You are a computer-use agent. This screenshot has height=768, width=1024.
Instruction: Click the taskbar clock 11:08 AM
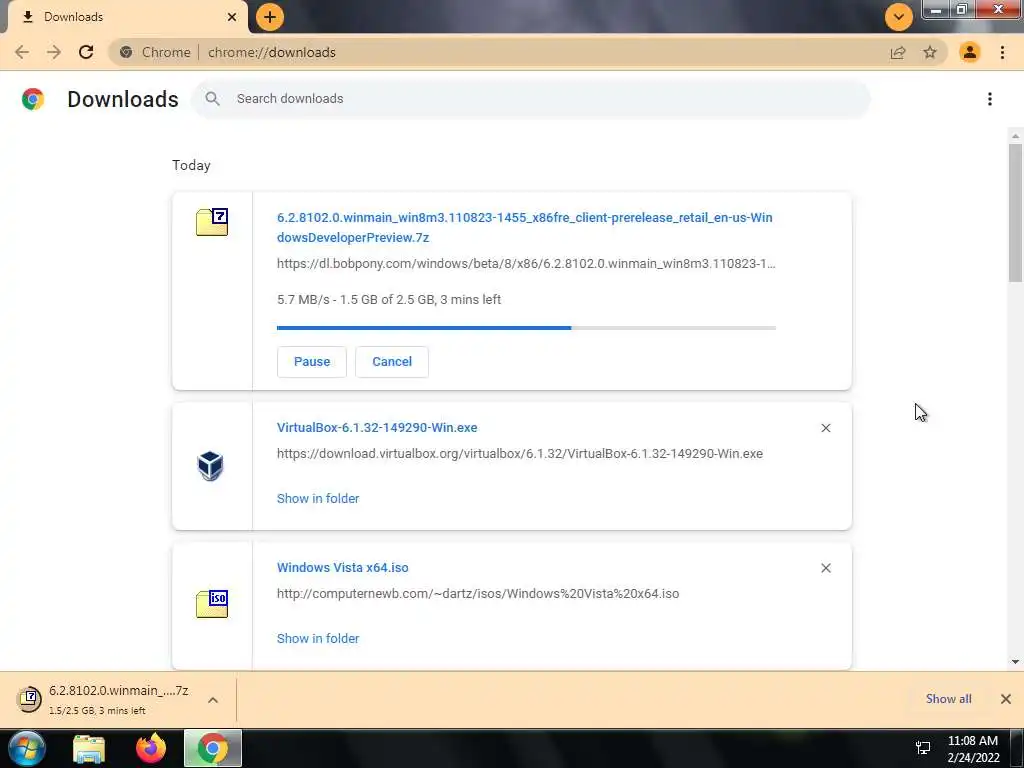pos(972,741)
